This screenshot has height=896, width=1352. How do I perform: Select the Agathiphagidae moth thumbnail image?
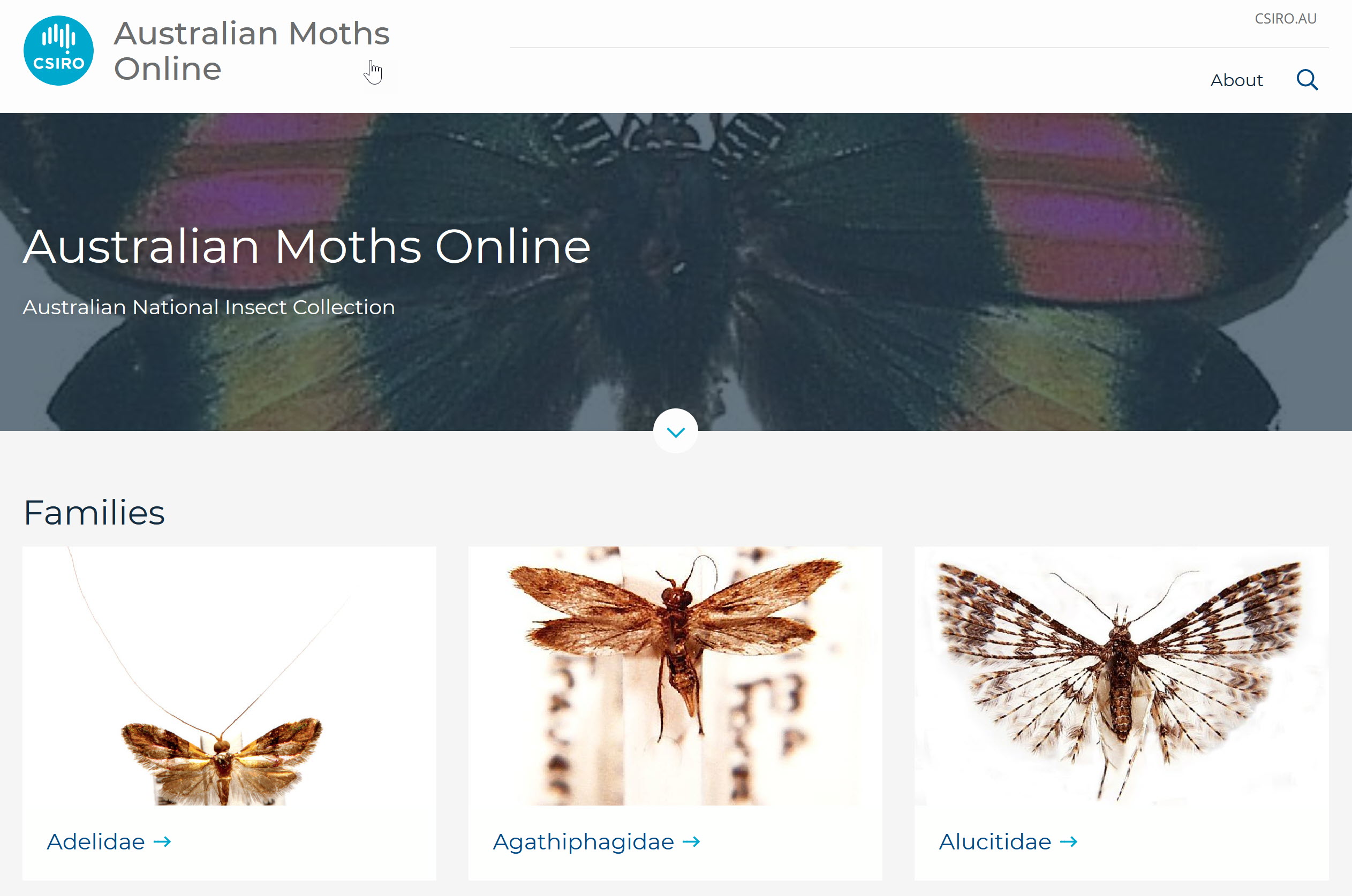(x=675, y=676)
